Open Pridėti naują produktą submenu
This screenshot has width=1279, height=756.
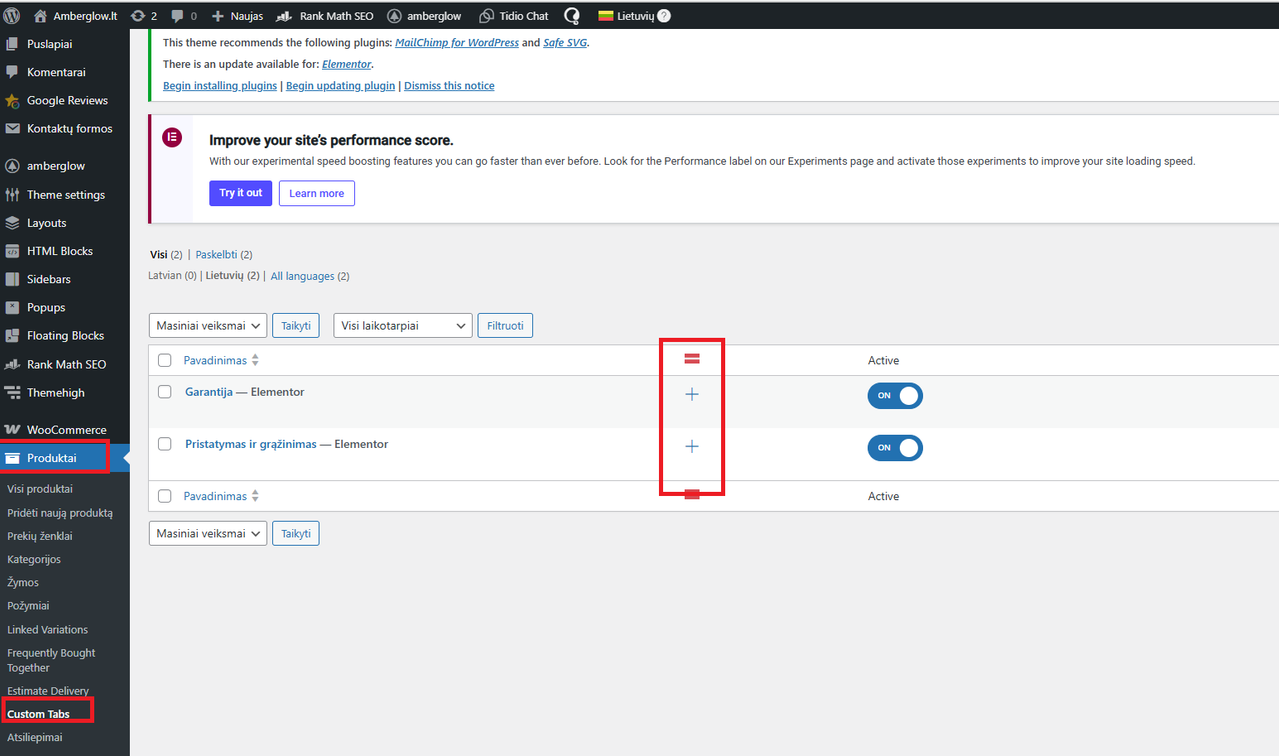60,512
